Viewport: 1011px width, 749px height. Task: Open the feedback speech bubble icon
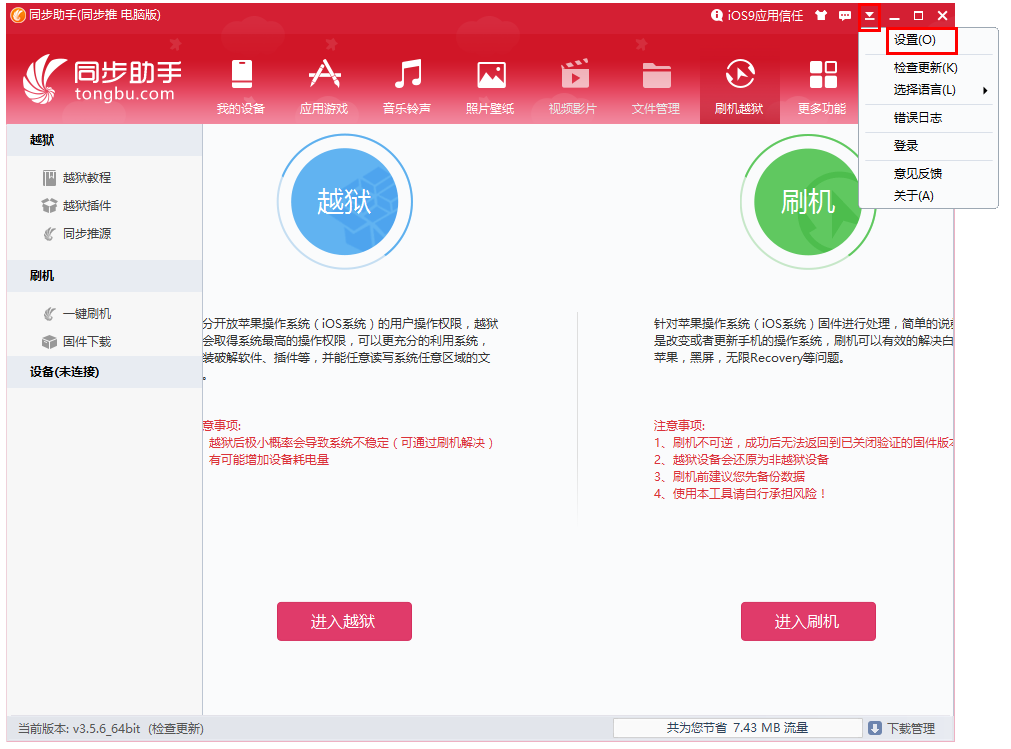[x=845, y=15]
